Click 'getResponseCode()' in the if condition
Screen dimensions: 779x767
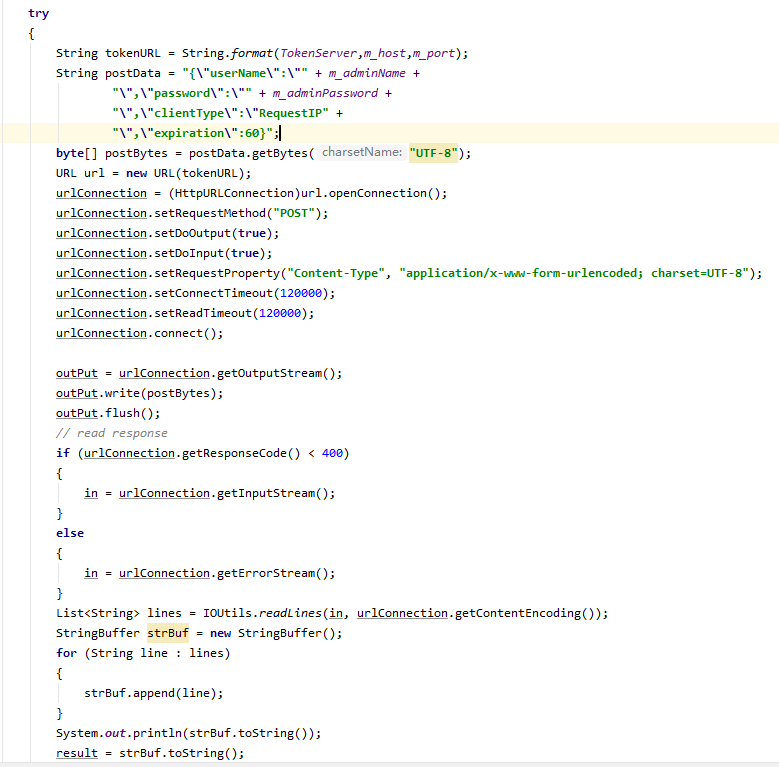click(x=241, y=453)
